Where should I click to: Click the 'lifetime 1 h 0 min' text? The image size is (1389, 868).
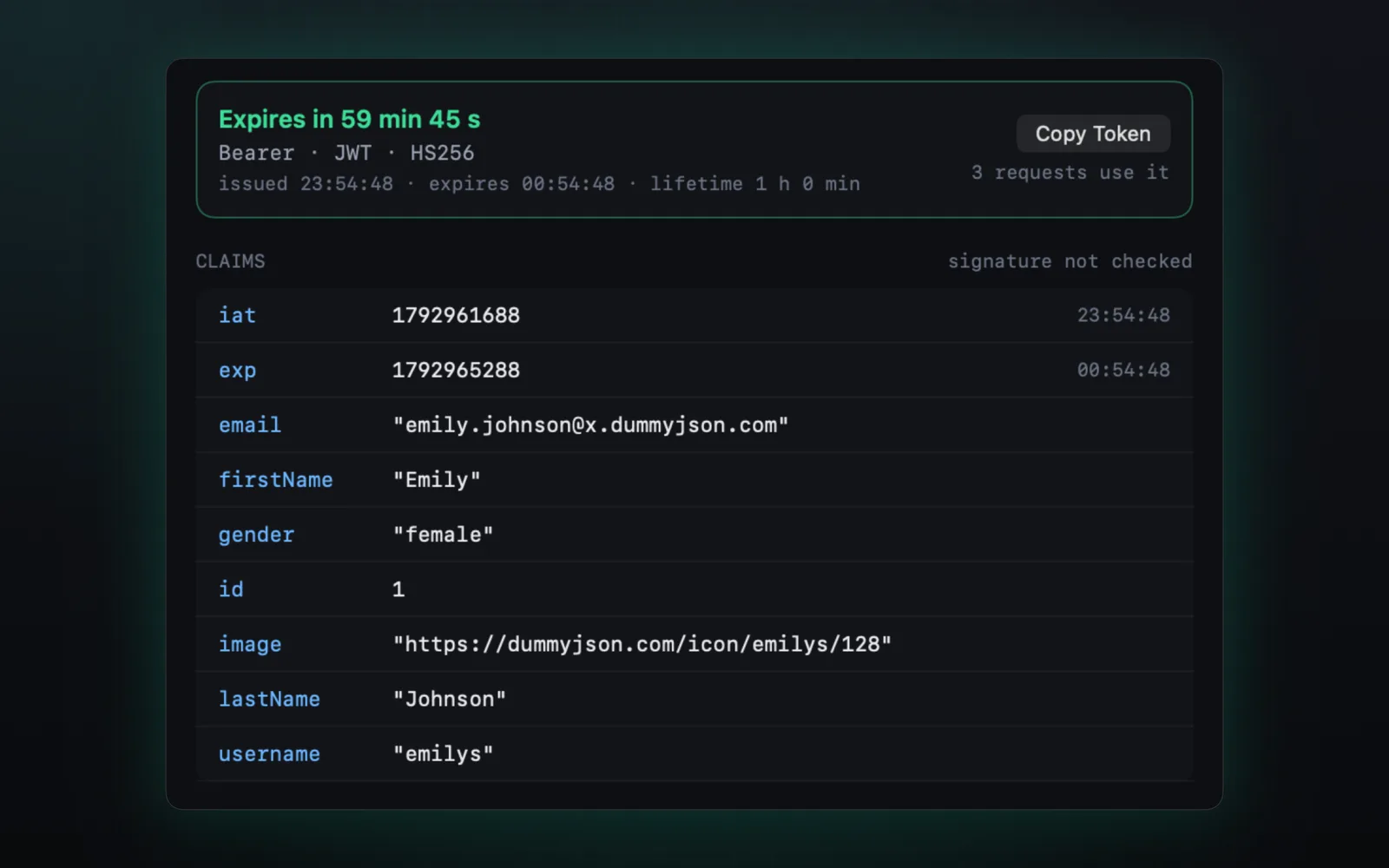[755, 184]
